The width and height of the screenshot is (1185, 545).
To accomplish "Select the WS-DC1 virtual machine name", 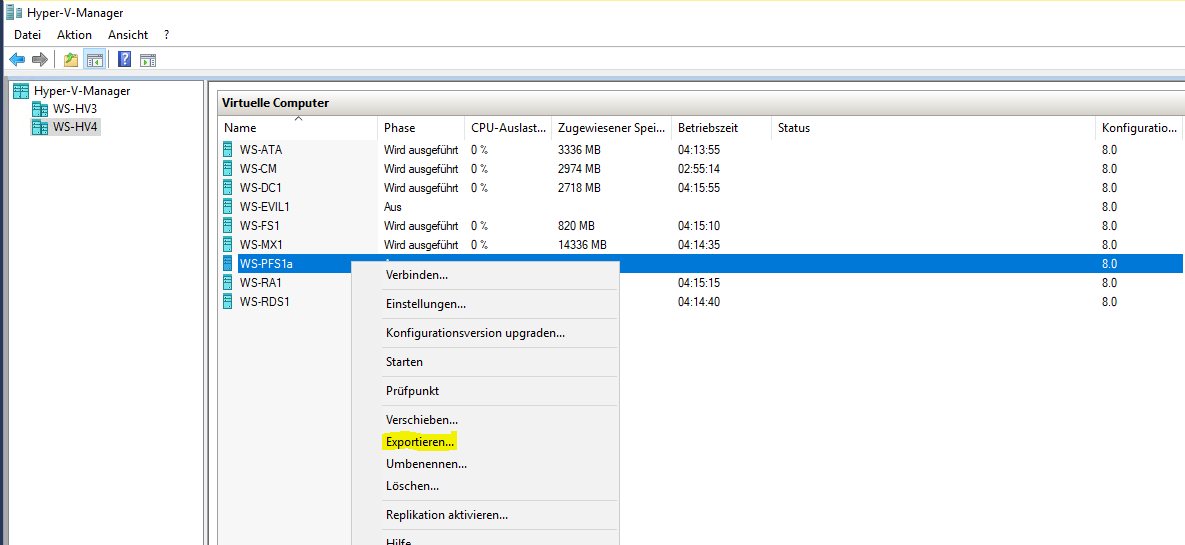I will tap(261, 187).
